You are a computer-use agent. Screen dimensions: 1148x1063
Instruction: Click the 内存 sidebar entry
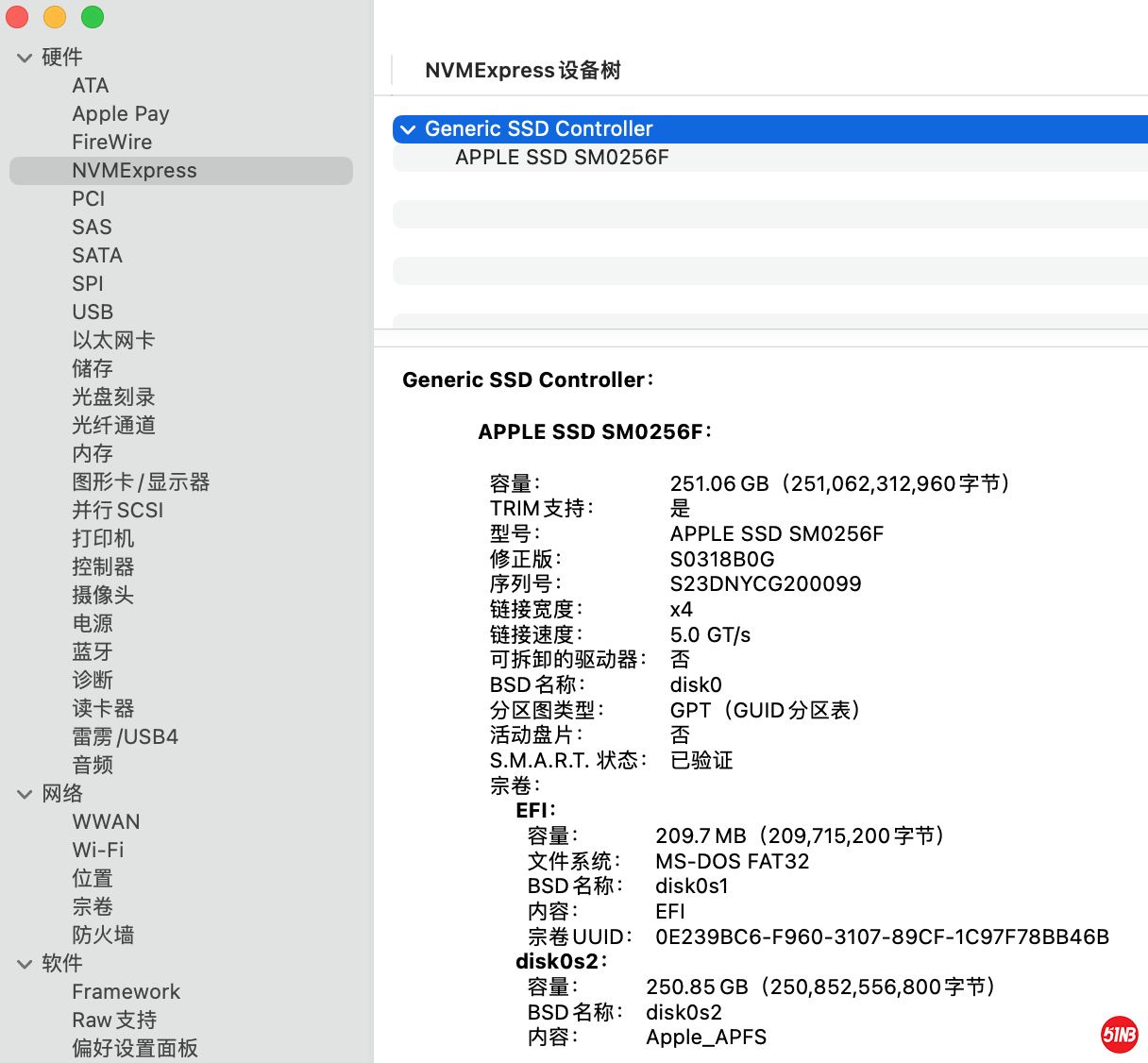93,454
